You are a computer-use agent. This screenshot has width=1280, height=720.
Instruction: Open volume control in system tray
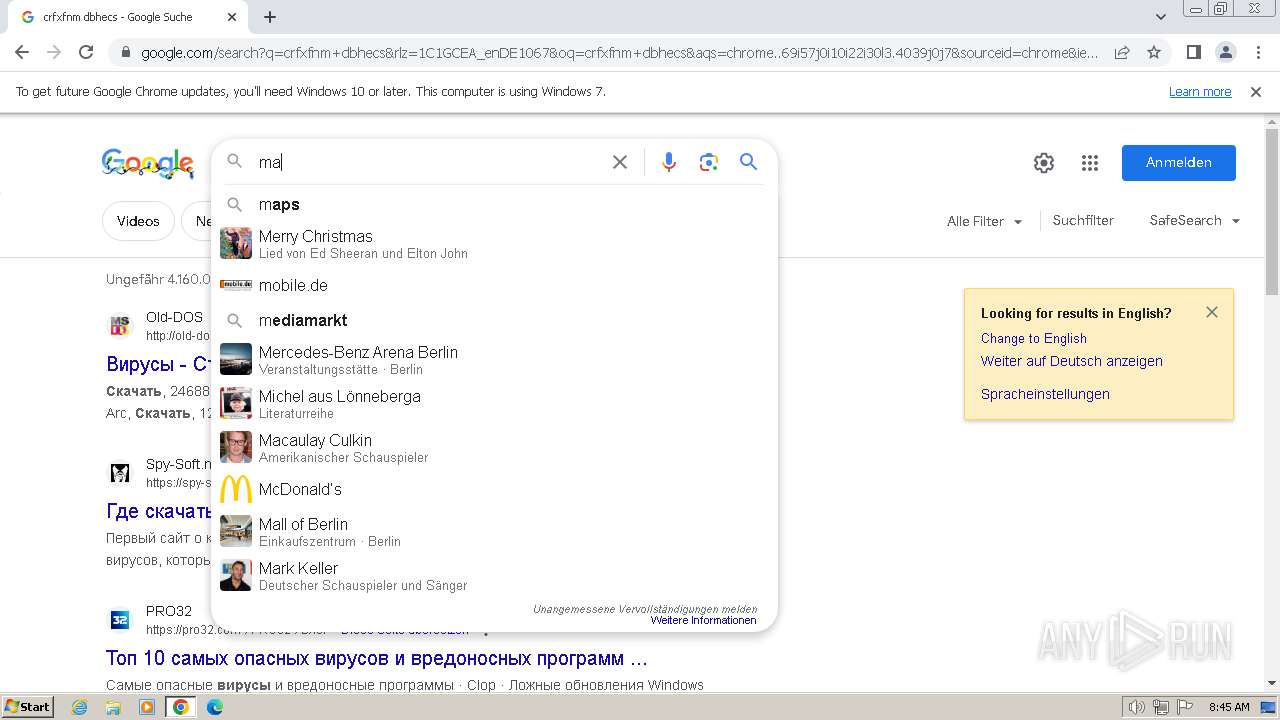[1137, 707]
